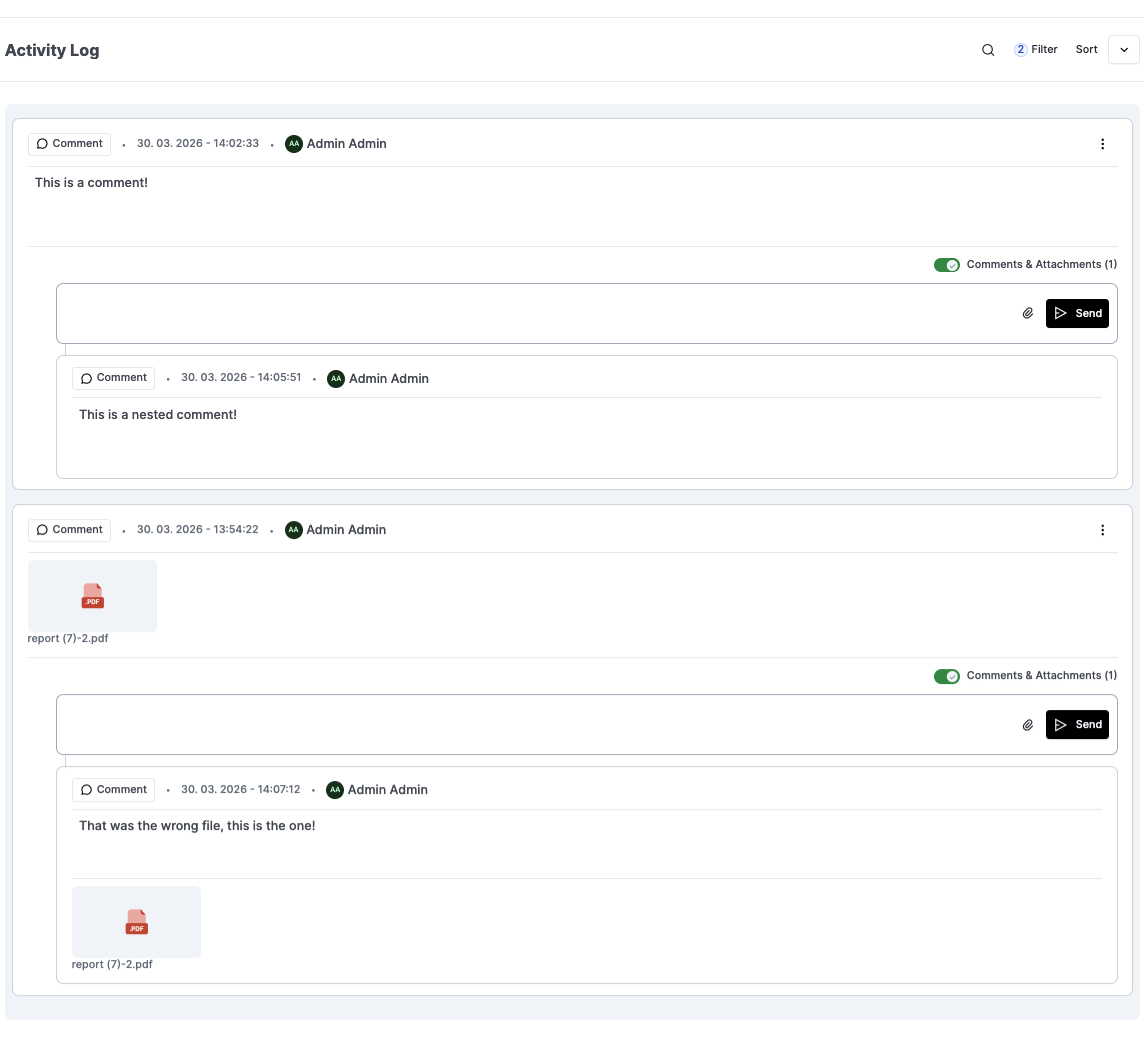Click PDF file icon under 13:54:22 comment
The height and width of the screenshot is (1038, 1144).
coord(93,596)
